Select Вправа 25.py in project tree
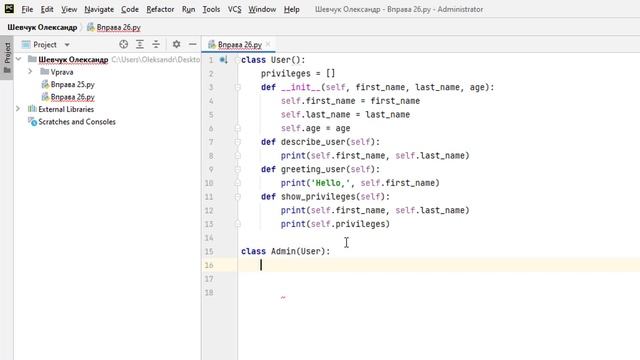 [72, 84]
